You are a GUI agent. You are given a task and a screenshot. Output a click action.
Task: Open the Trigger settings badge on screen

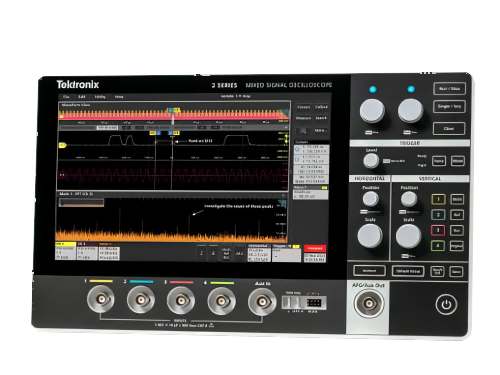pyautogui.click(x=286, y=253)
